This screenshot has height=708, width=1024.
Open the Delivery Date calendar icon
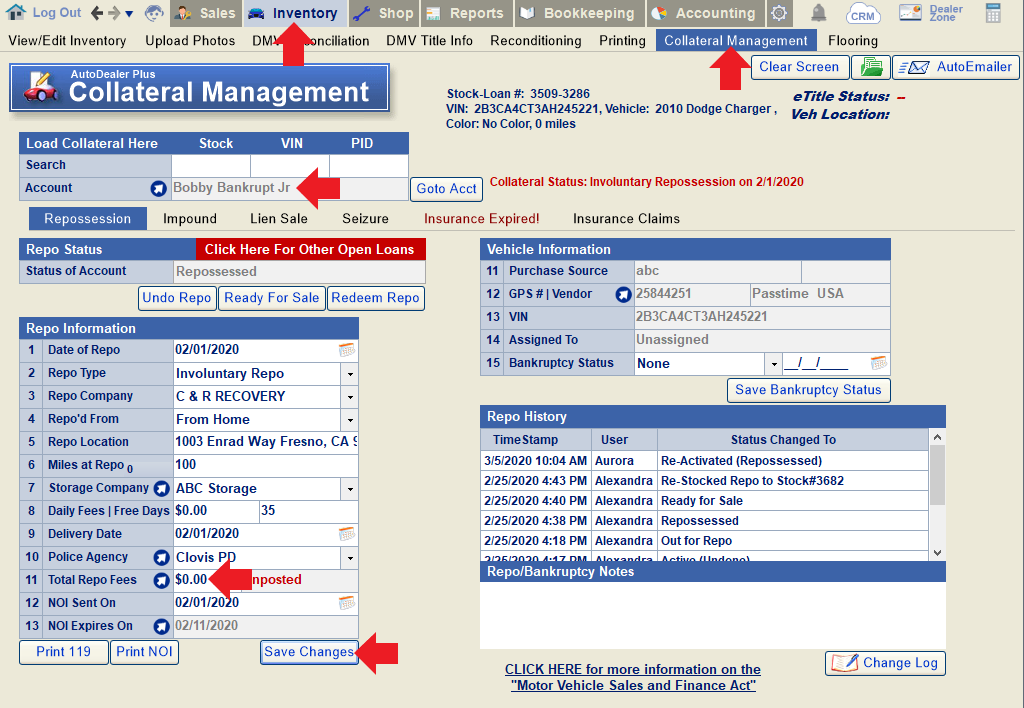tap(347, 534)
